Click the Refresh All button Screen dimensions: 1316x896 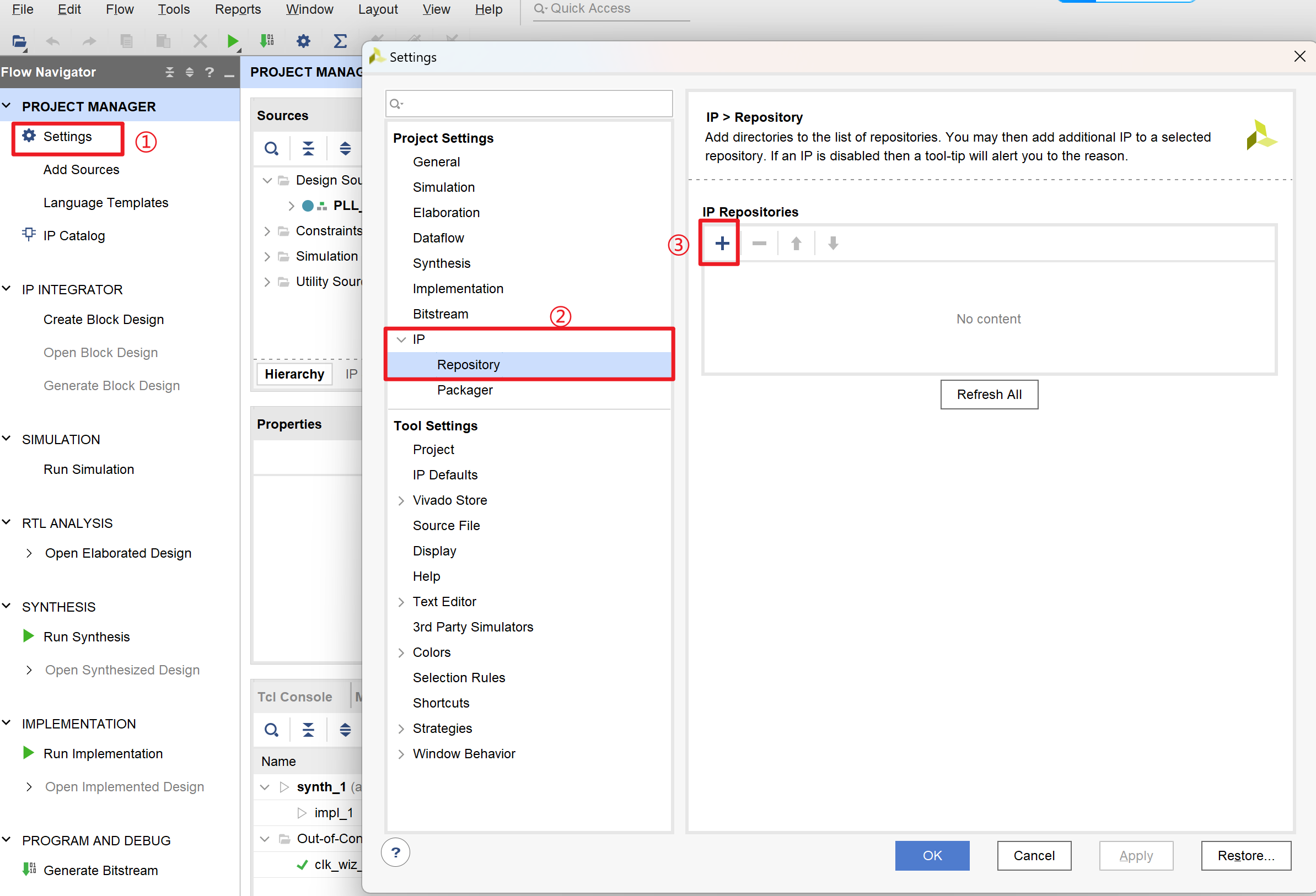click(989, 395)
